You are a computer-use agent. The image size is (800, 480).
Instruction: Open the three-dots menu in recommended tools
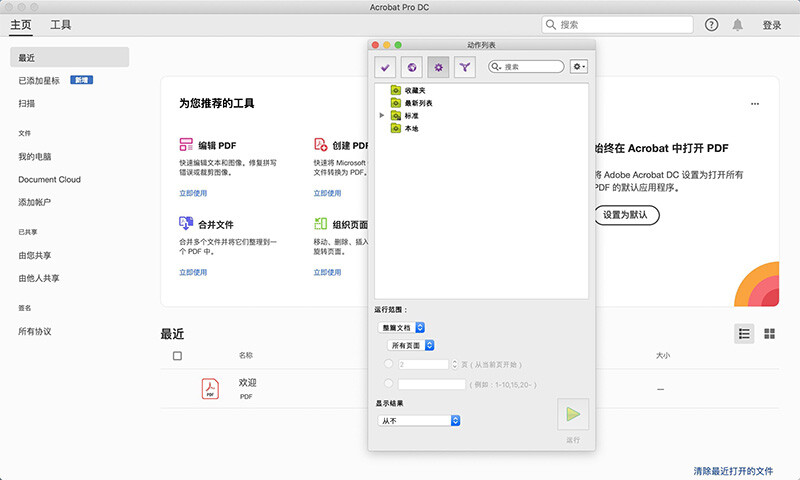[x=755, y=104]
